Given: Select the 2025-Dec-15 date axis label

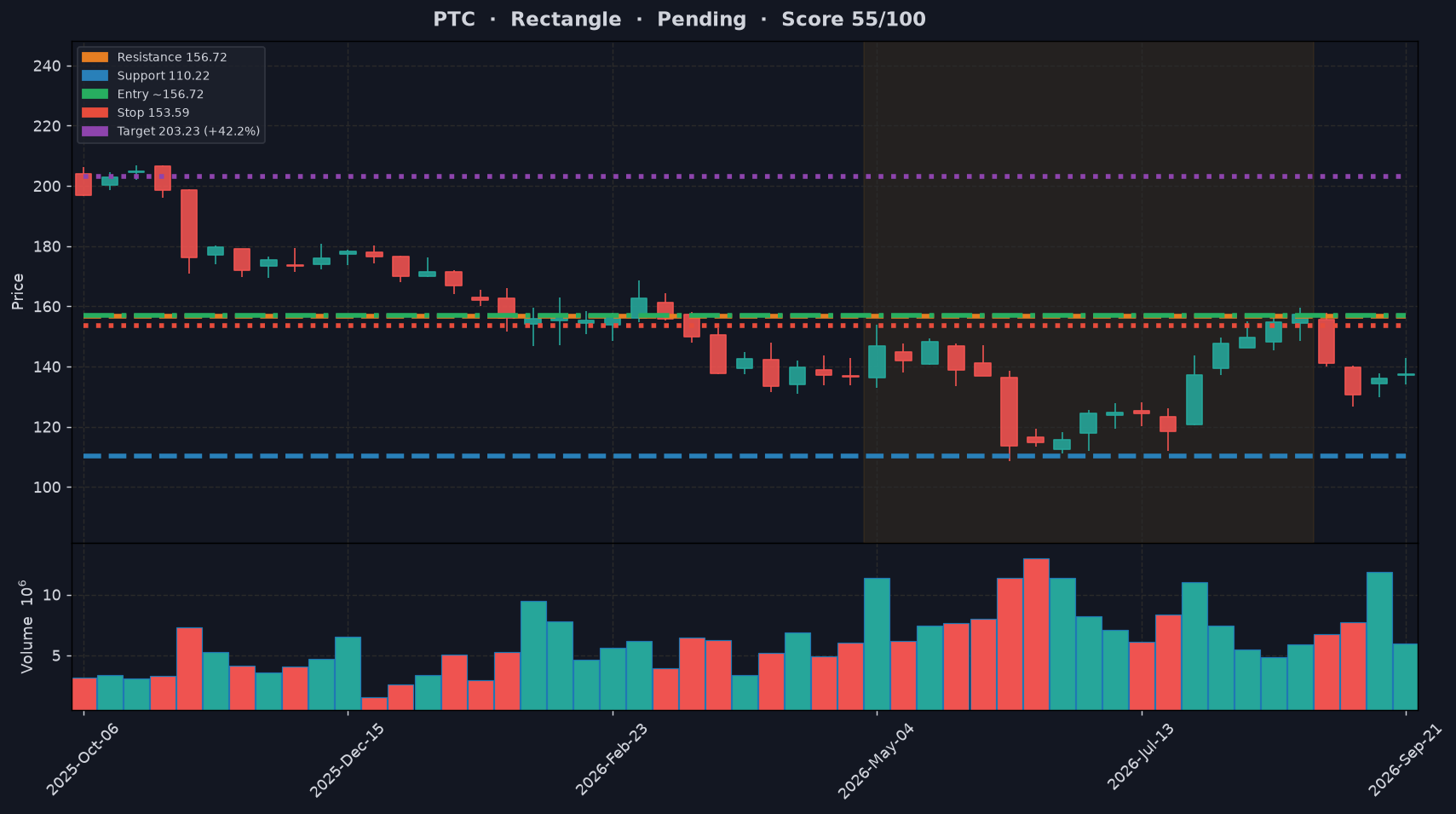Looking at the screenshot, I should coord(347,759).
